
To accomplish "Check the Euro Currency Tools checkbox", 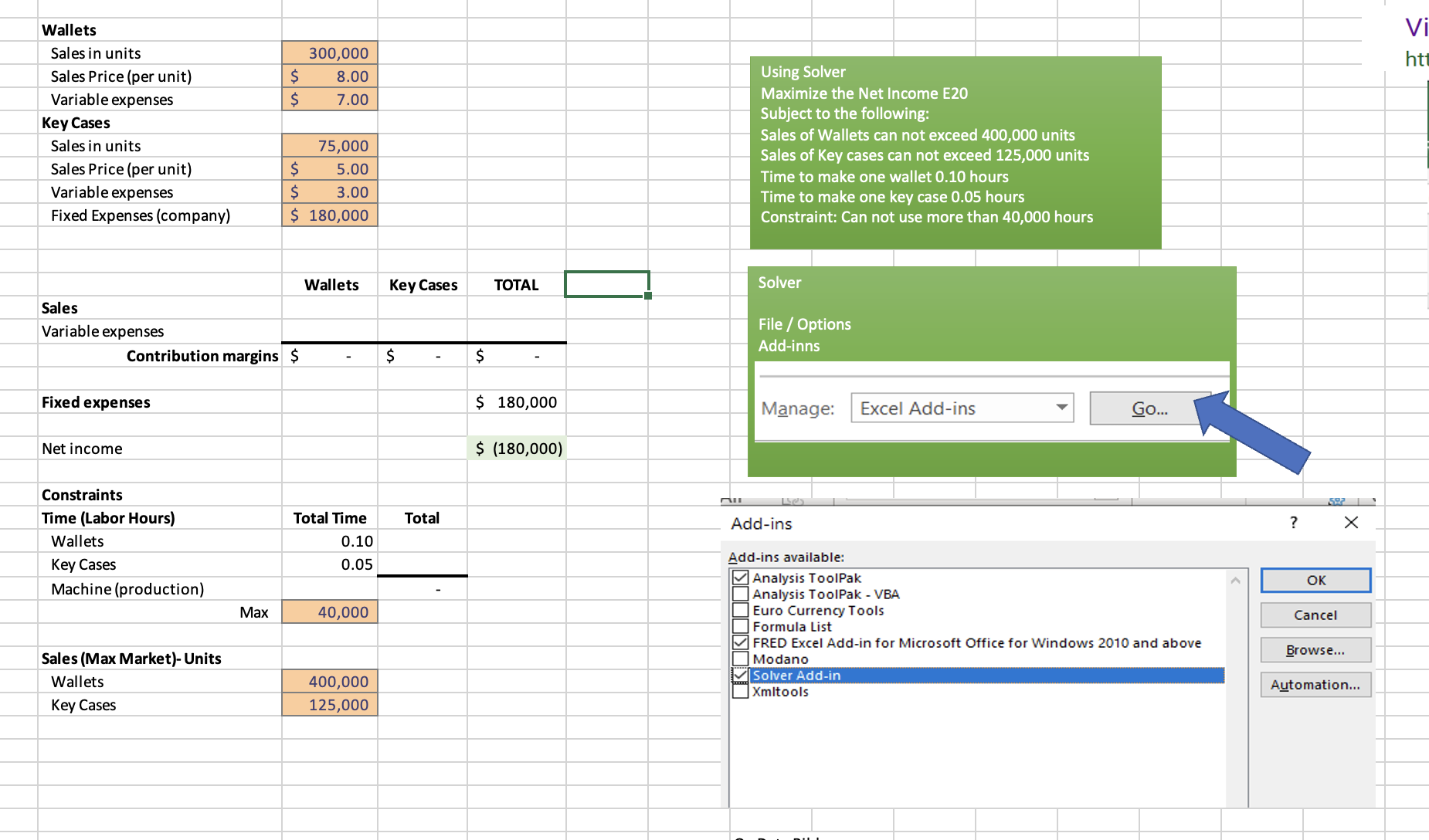I will pyautogui.click(x=740, y=610).
